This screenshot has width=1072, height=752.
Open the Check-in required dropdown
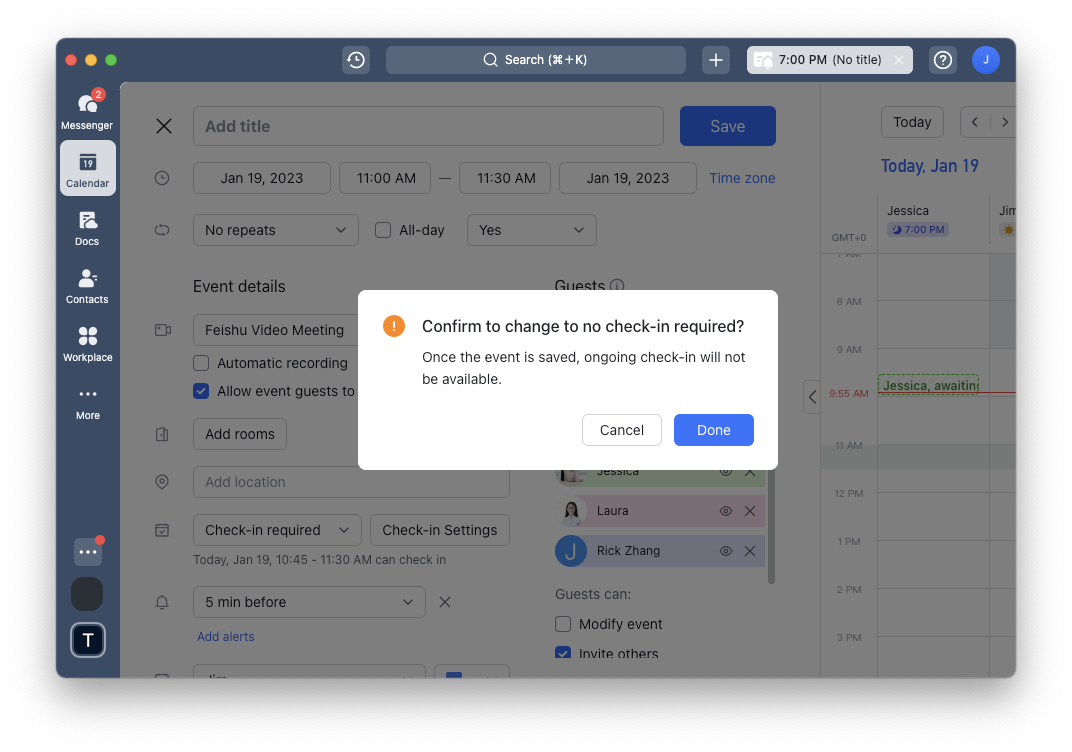[x=276, y=530]
